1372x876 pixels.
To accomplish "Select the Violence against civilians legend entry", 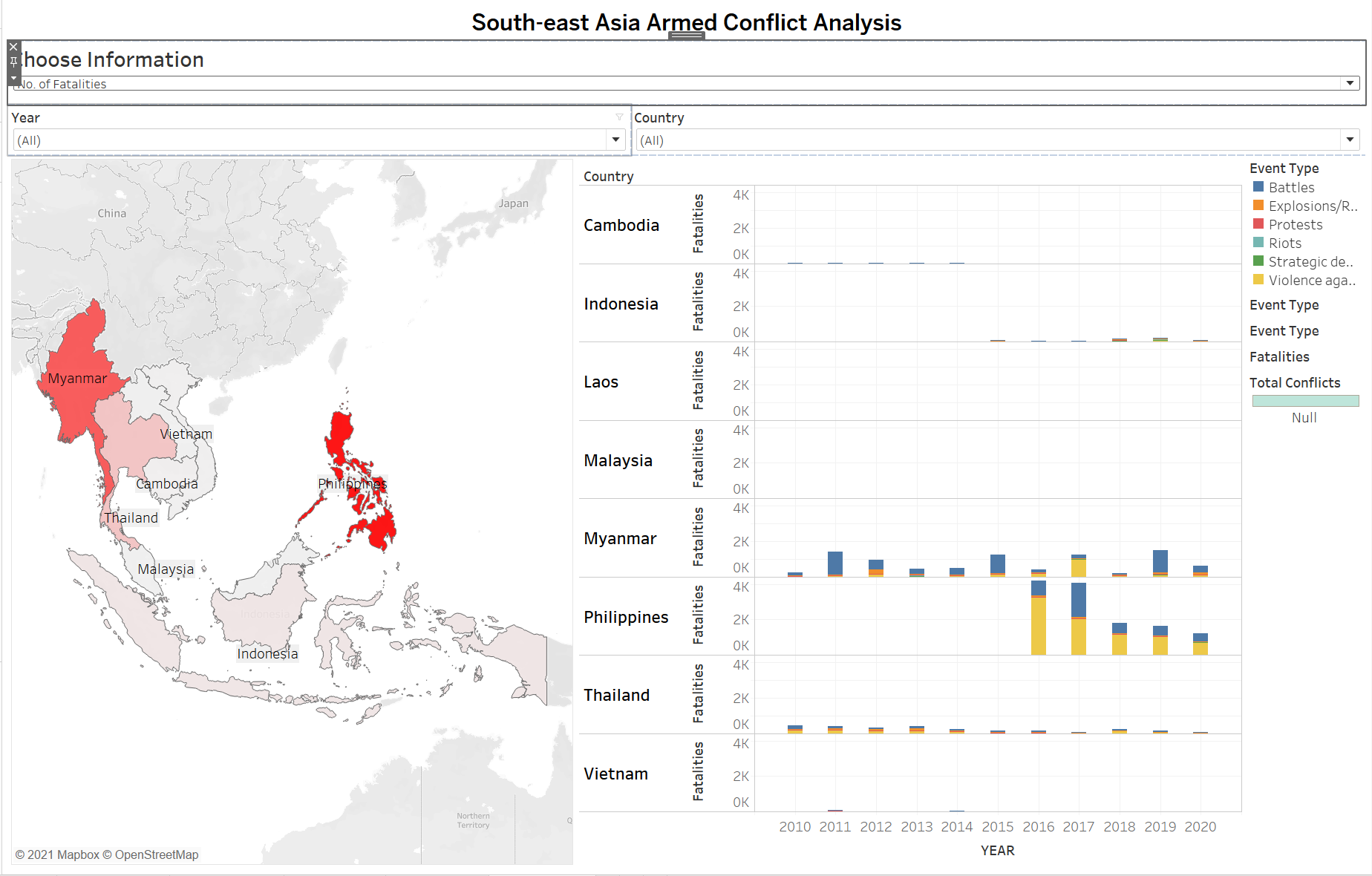I will coord(1311,280).
